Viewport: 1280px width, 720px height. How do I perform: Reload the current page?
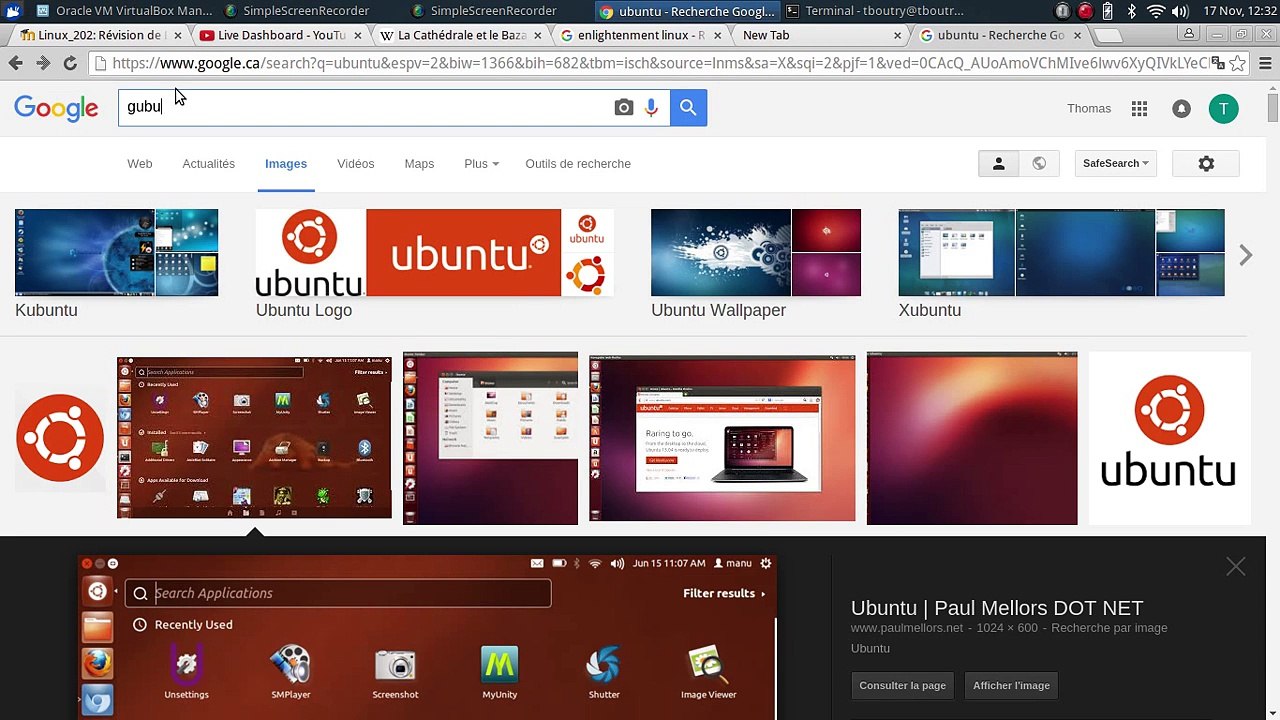70,63
